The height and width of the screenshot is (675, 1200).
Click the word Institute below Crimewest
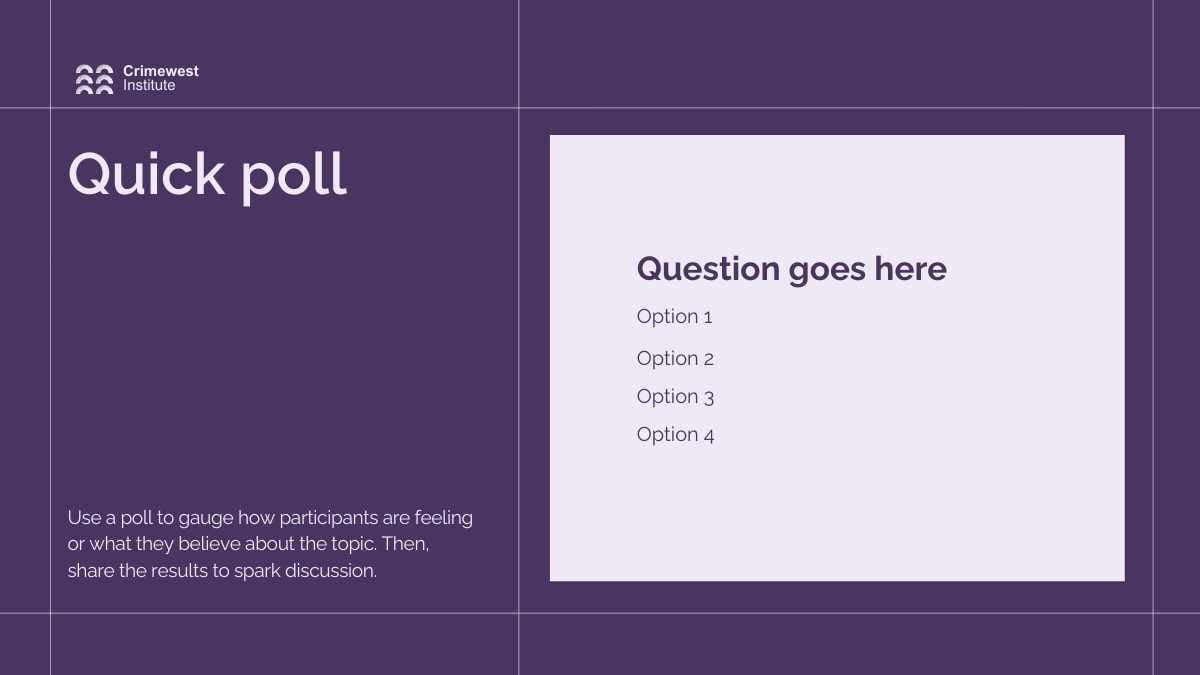point(149,86)
